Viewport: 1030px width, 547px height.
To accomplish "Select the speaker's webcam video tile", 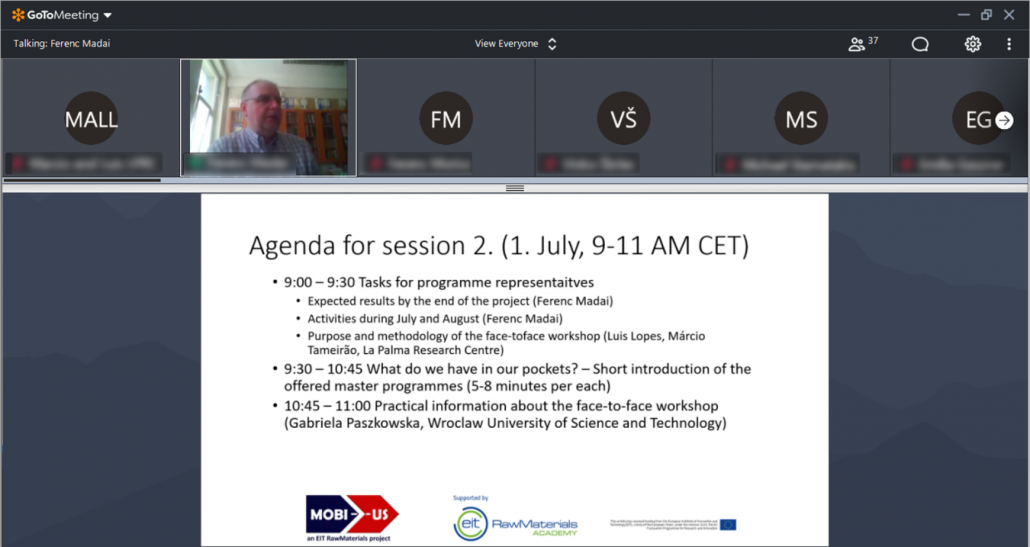I will [268, 117].
